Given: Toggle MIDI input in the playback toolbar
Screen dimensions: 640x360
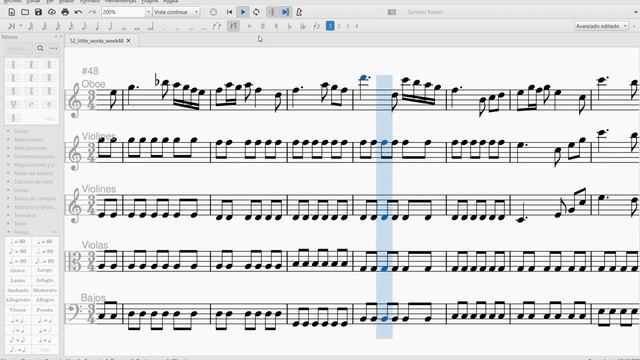Looking at the screenshot, I should pos(213,12).
